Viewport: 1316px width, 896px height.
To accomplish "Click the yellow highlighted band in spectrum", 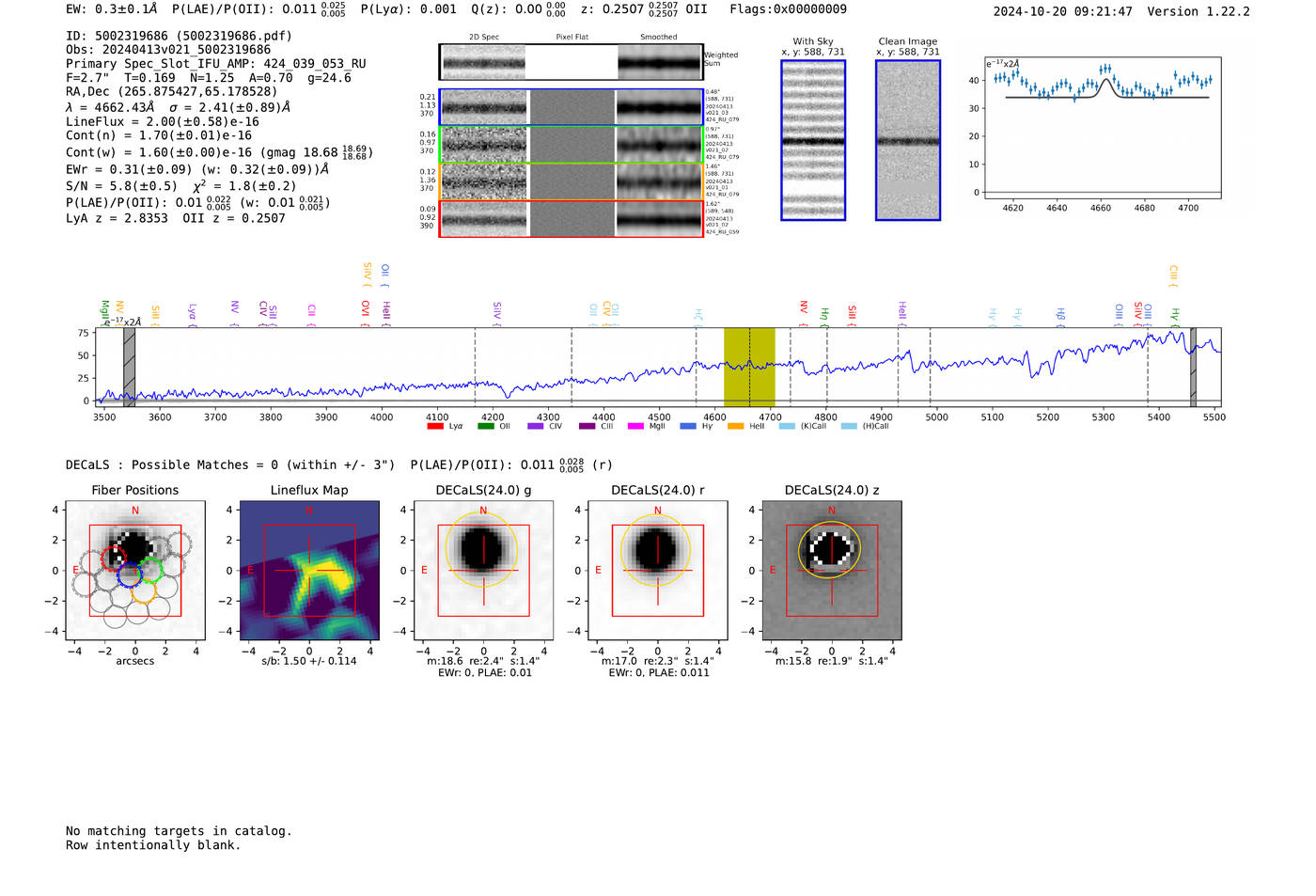I will pos(749,367).
